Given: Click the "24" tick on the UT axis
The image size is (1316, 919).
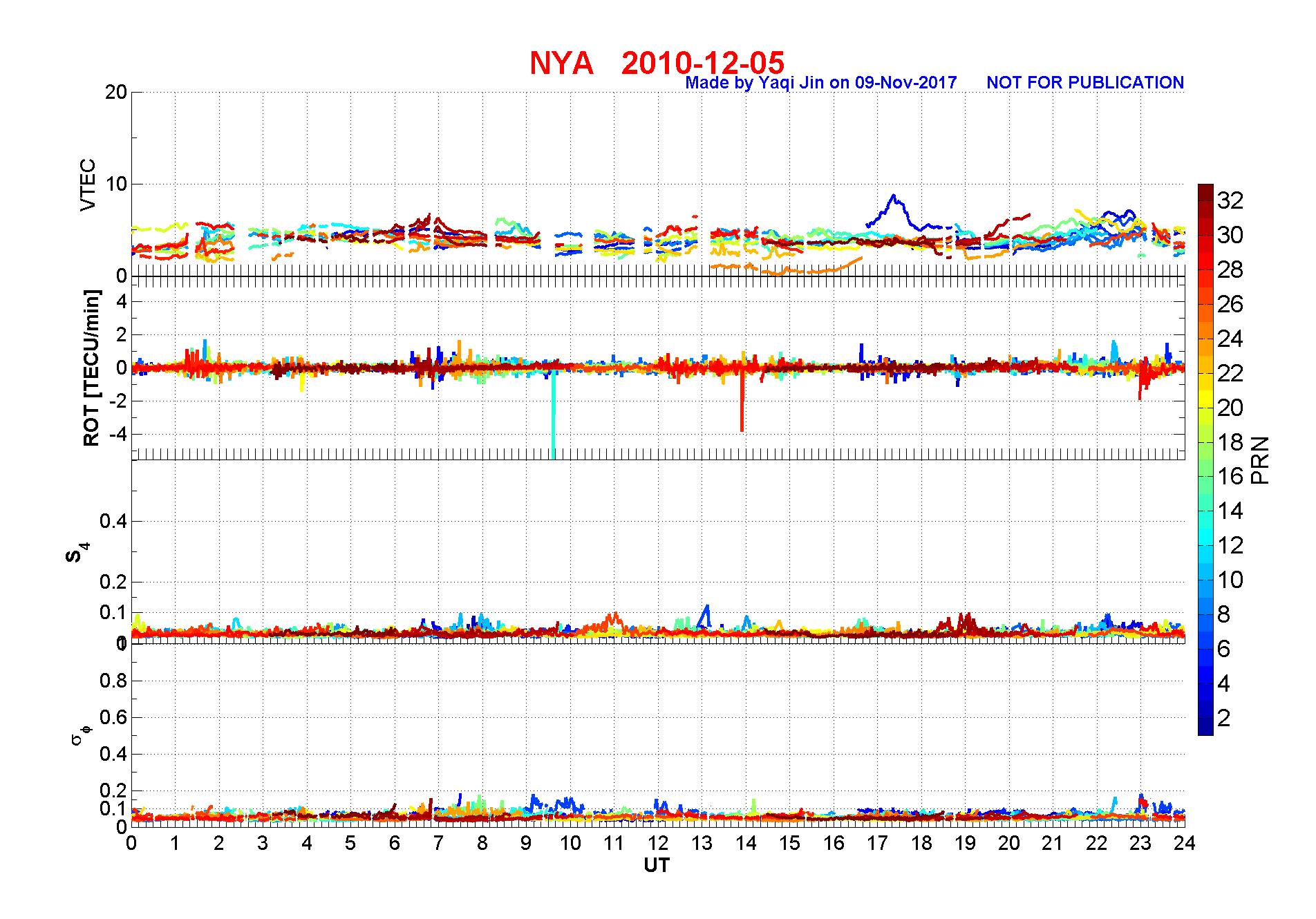Looking at the screenshot, I should pos(1185,843).
